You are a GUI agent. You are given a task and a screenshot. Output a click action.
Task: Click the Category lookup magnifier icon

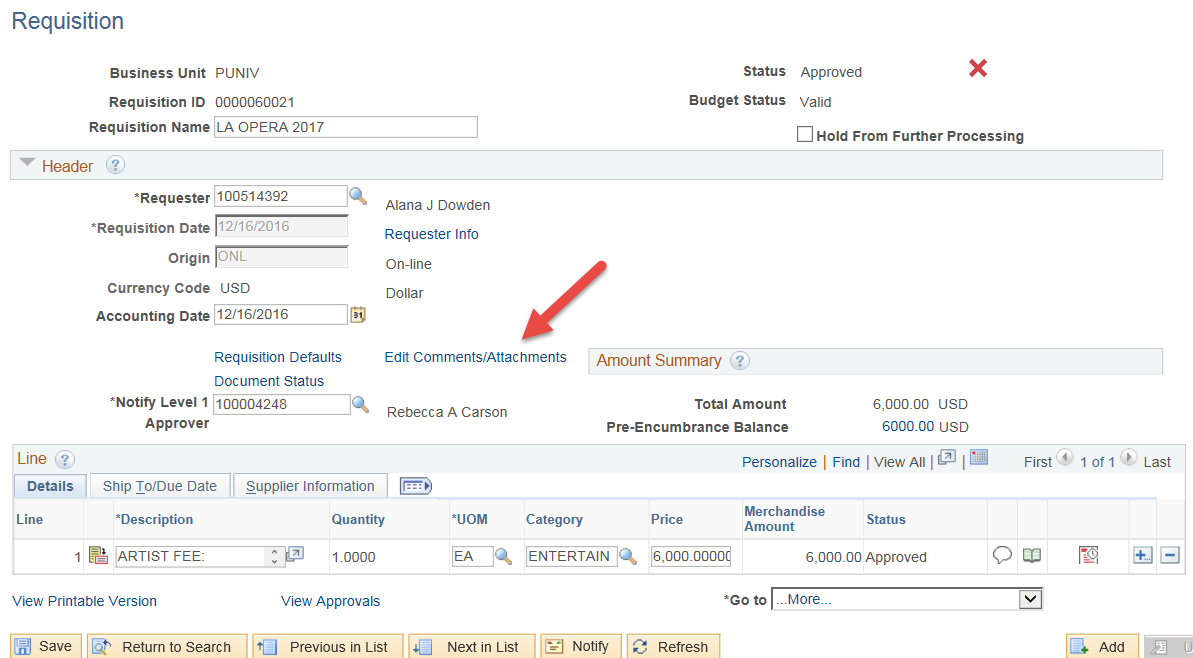[x=628, y=556]
